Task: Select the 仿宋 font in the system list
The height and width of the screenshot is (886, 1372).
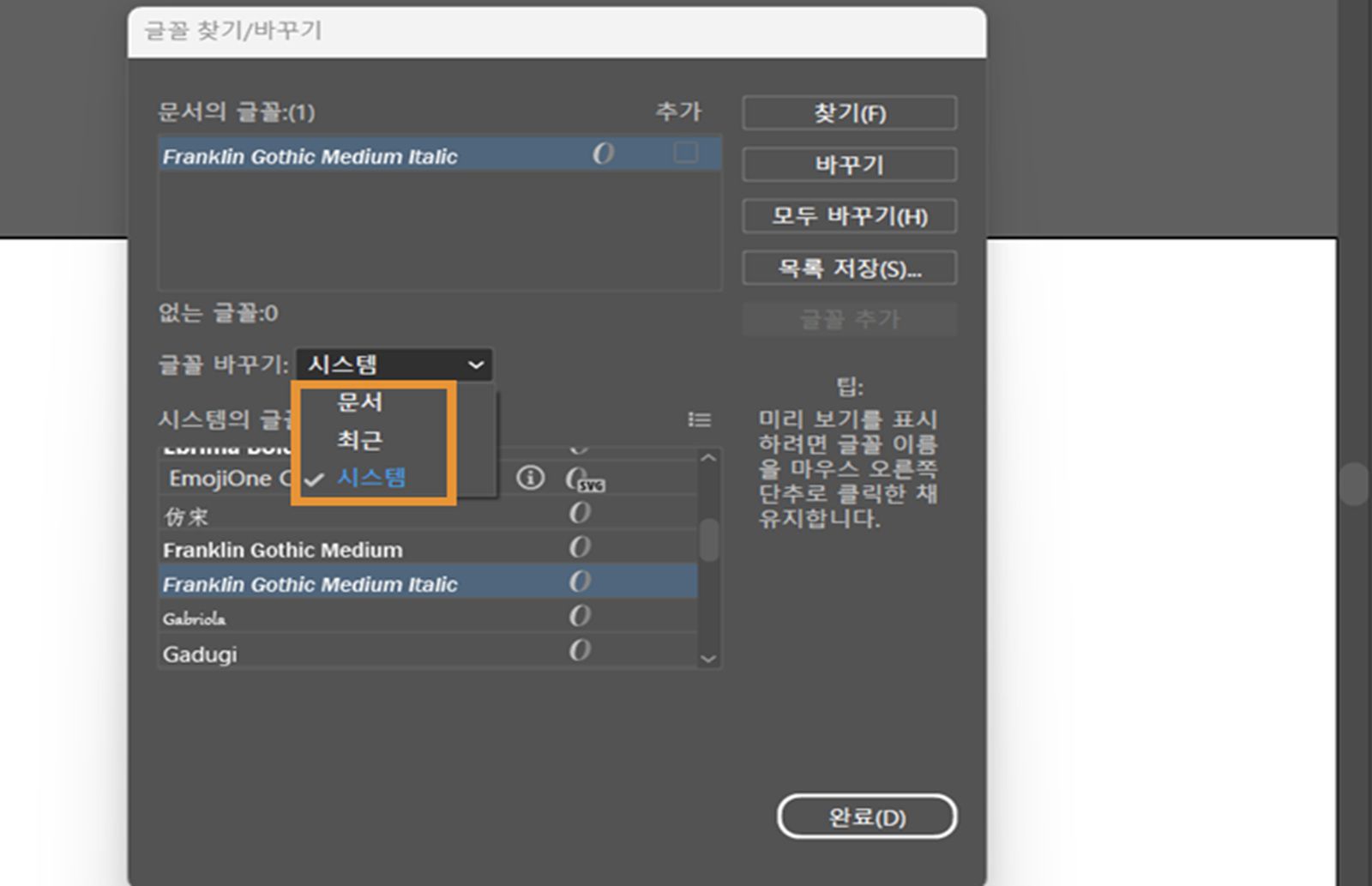Action: [257, 513]
